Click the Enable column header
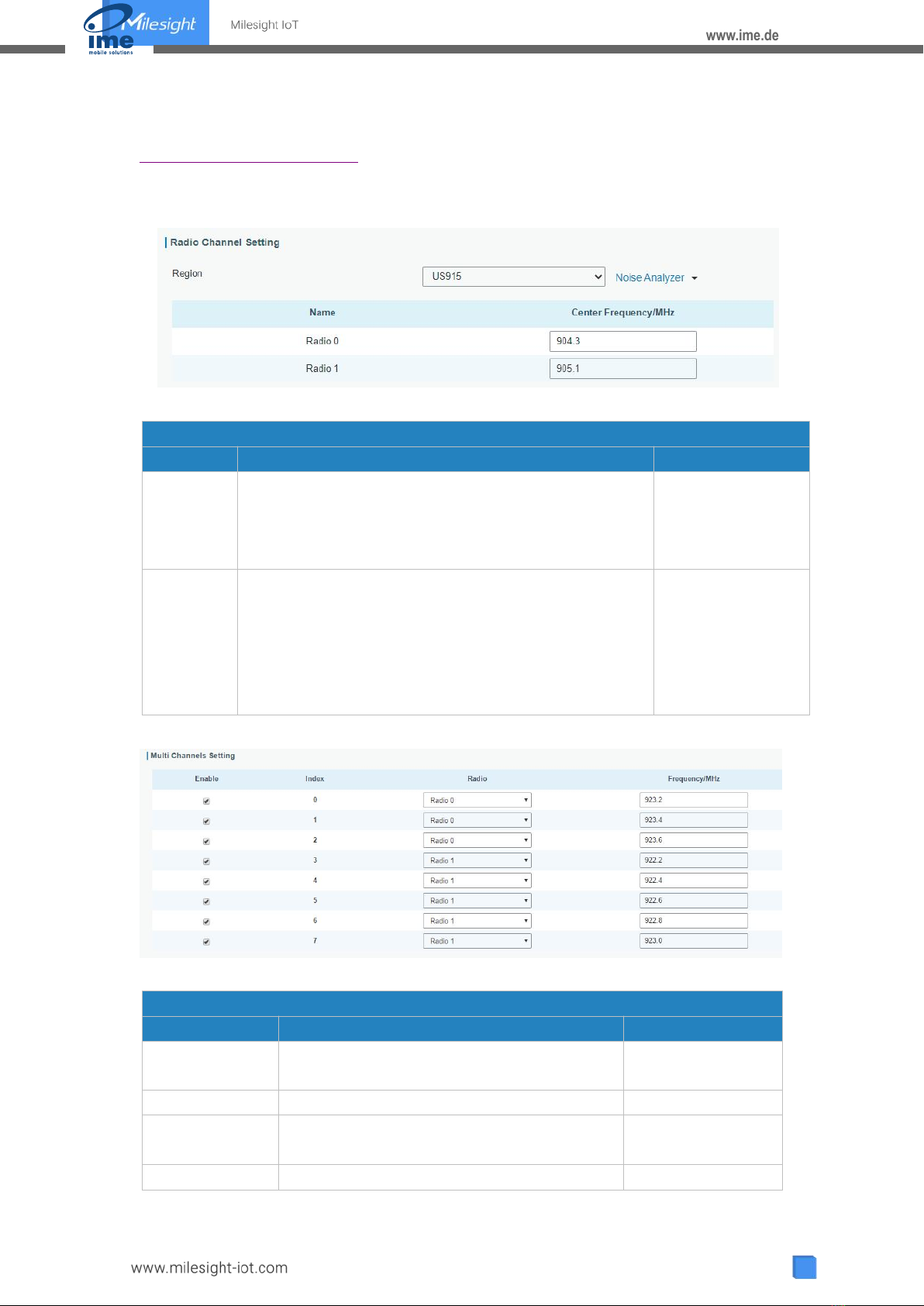Viewport: 924px width, 1306px height. click(206, 779)
